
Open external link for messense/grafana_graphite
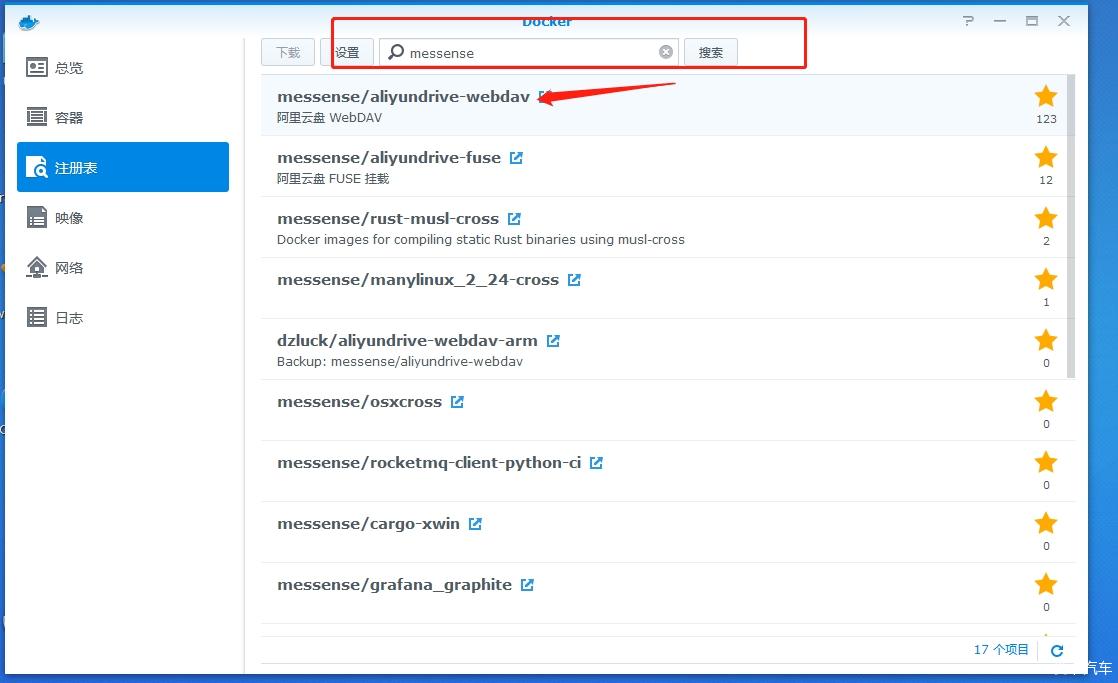pyautogui.click(x=527, y=585)
